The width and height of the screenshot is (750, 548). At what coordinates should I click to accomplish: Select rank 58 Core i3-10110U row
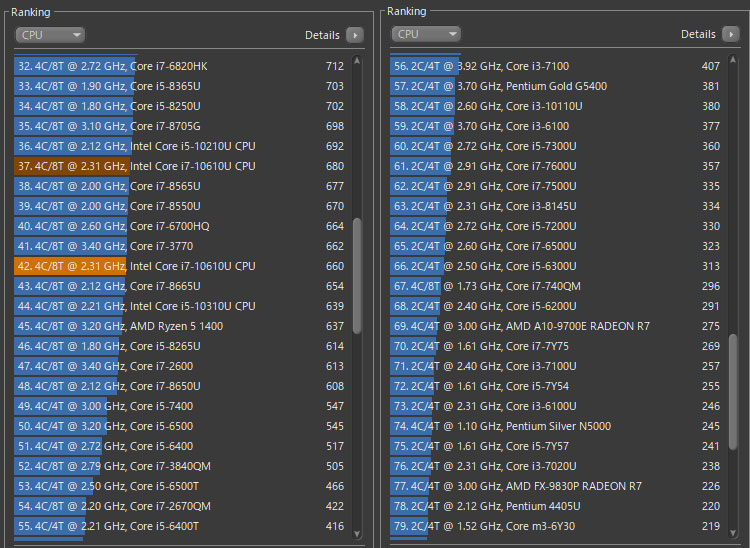pos(557,106)
